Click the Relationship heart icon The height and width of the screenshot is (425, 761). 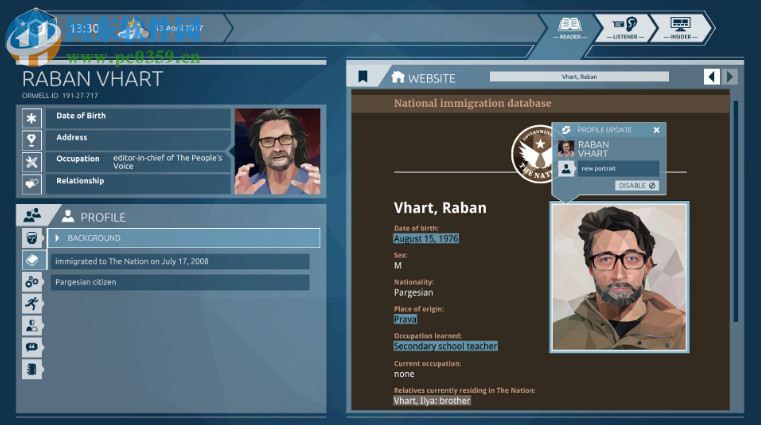point(32,183)
